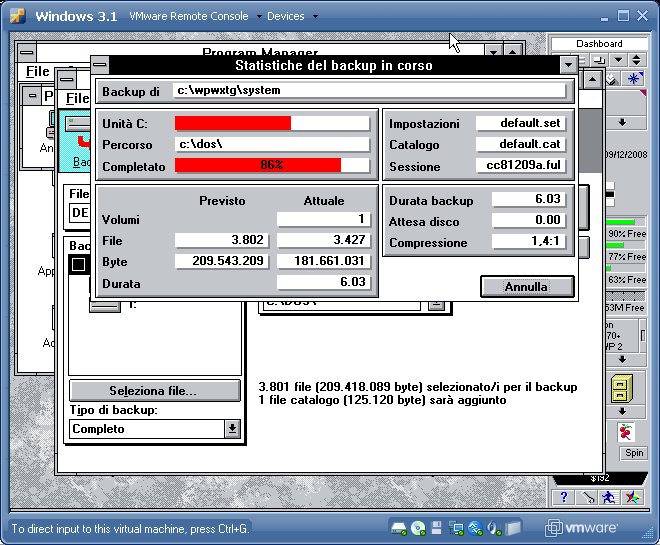
Task: Click the Annulla button to cancel backup
Action: click(x=527, y=287)
